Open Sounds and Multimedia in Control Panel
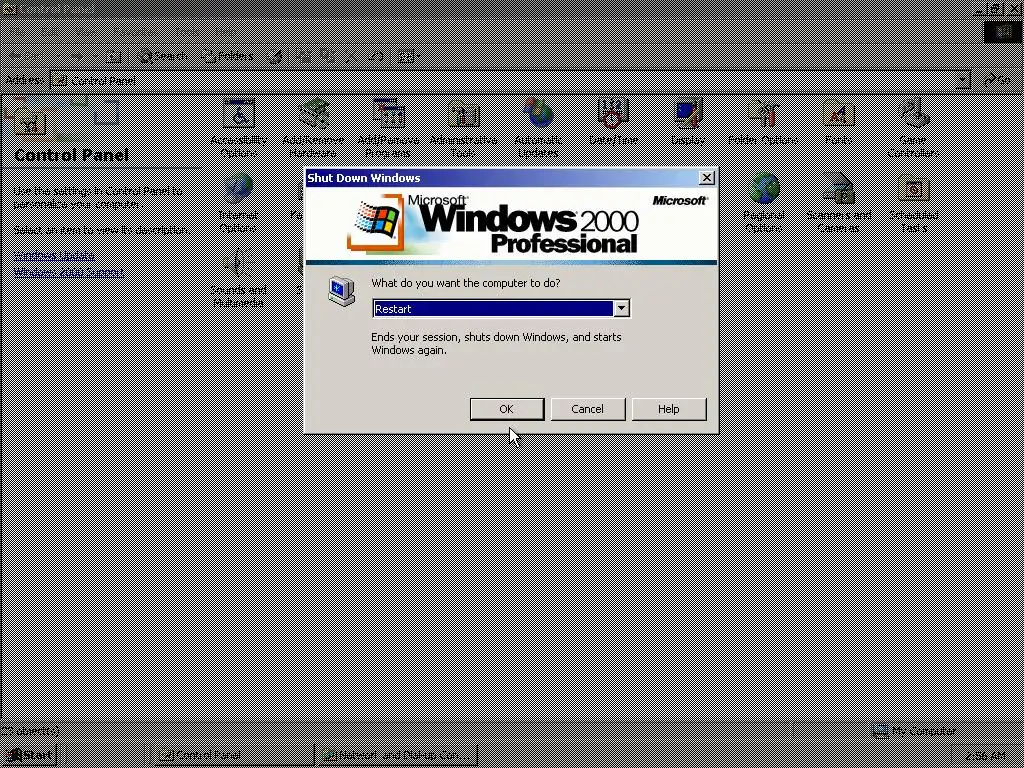The image size is (1024, 768). 238,278
